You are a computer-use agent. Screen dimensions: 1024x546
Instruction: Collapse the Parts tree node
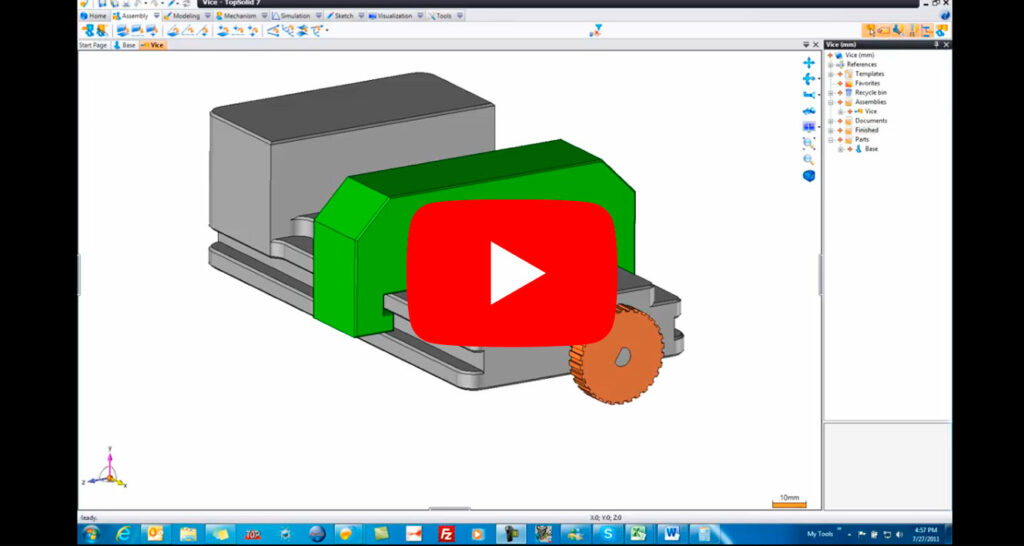pyautogui.click(x=831, y=139)
